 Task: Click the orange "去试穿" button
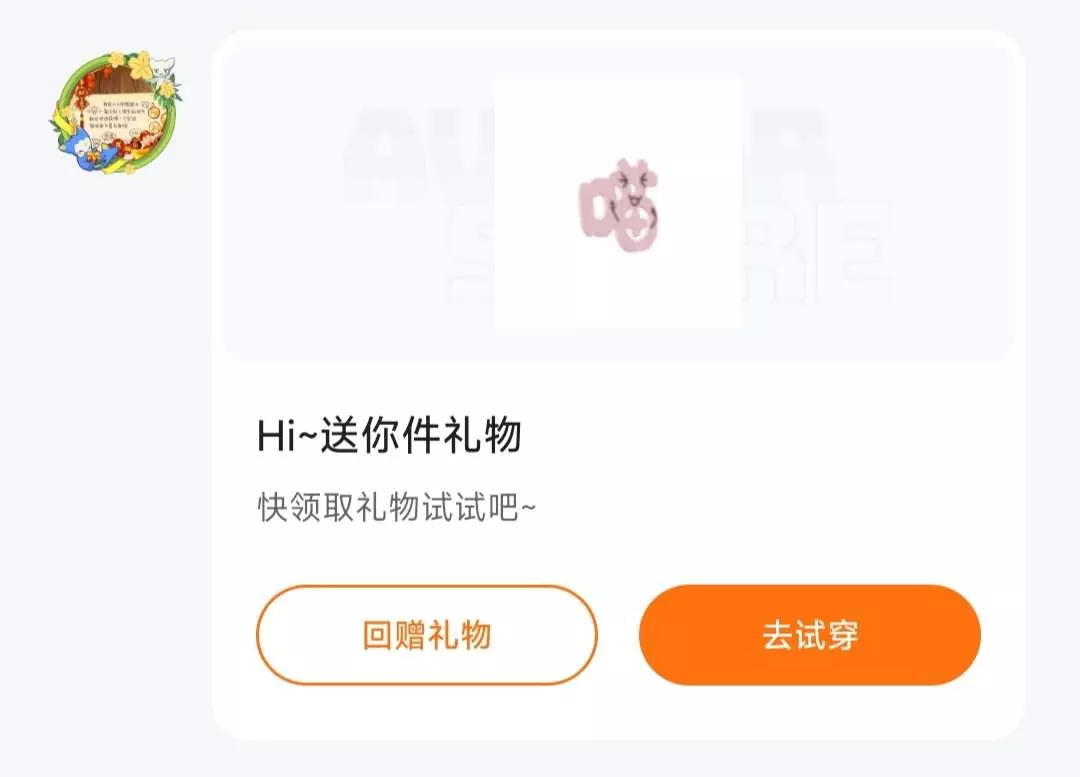coord(809,634)
